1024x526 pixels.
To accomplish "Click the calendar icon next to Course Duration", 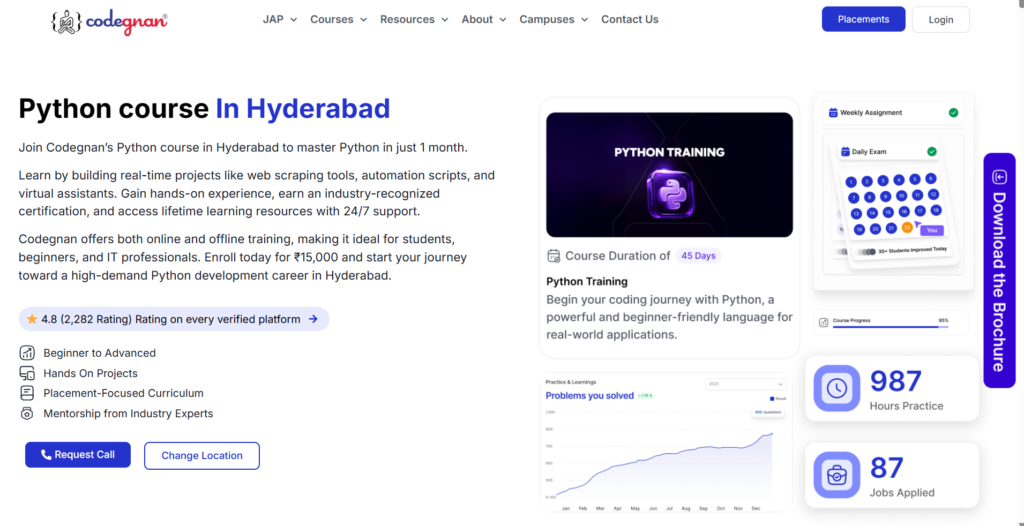I will [553, 255].
